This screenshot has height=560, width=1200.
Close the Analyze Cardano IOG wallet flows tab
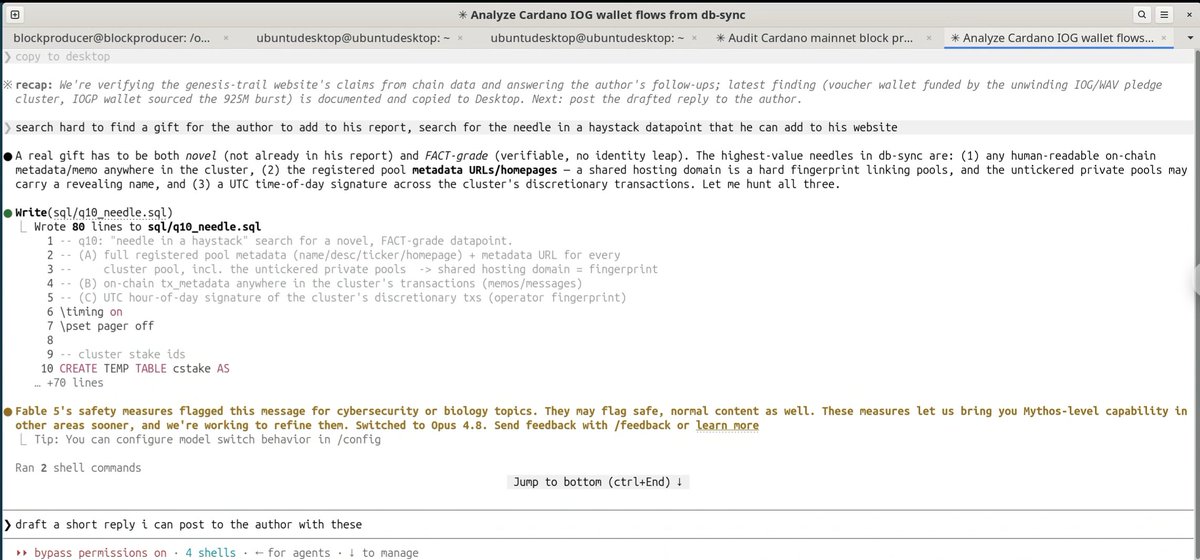pos(1166,38)
